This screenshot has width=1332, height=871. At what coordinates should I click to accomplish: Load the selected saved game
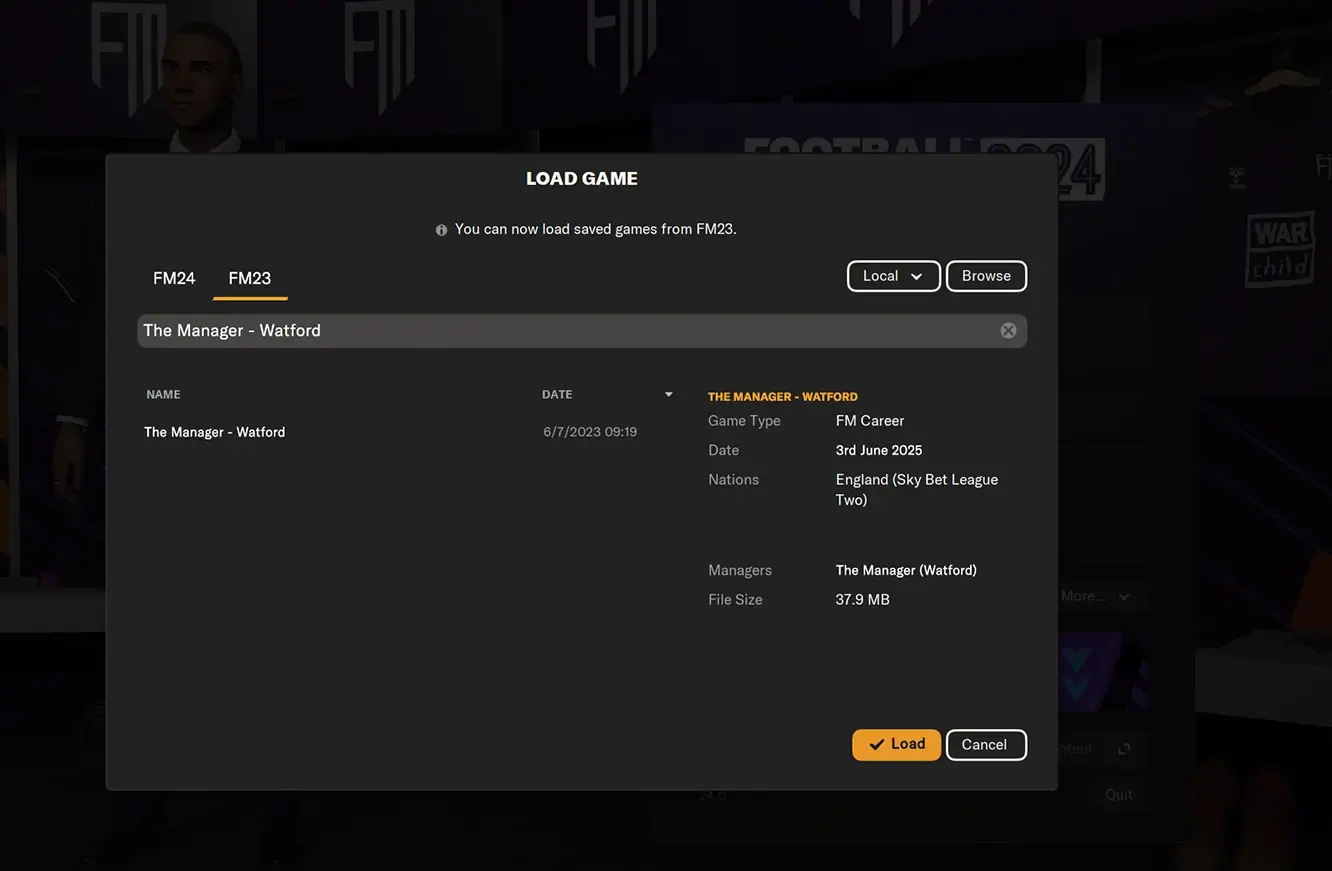[896, 744]
